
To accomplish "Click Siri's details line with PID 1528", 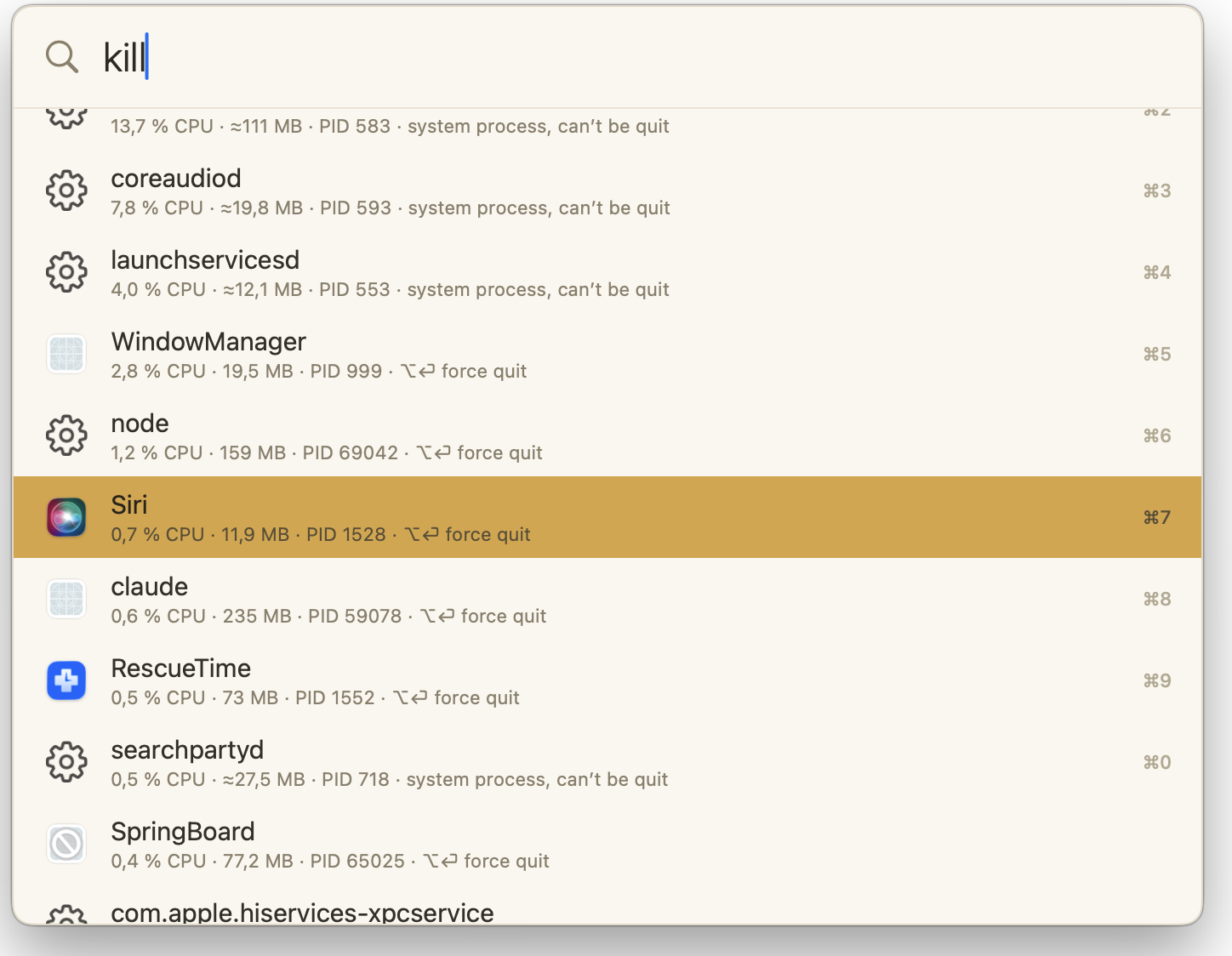I will point(321,535).
